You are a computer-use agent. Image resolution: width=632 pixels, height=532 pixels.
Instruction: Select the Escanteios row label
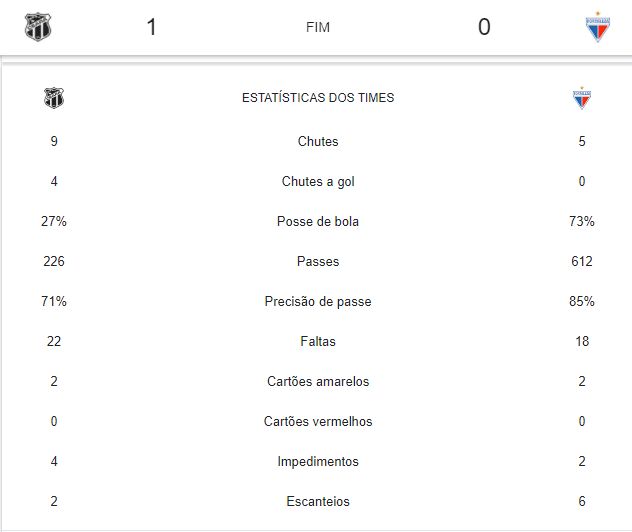(318, 501)
